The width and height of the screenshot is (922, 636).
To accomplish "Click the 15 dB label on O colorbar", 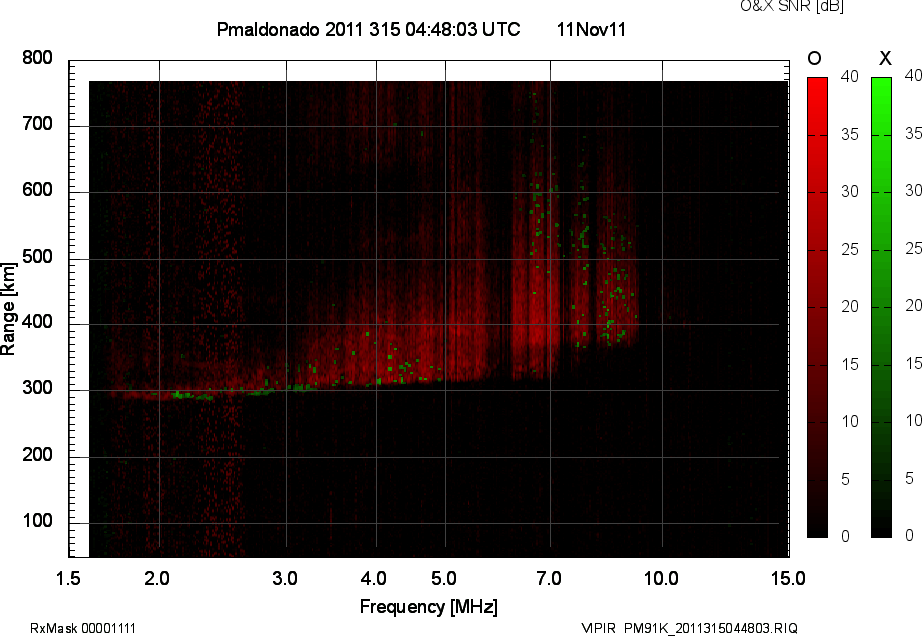I will [850, 364].
